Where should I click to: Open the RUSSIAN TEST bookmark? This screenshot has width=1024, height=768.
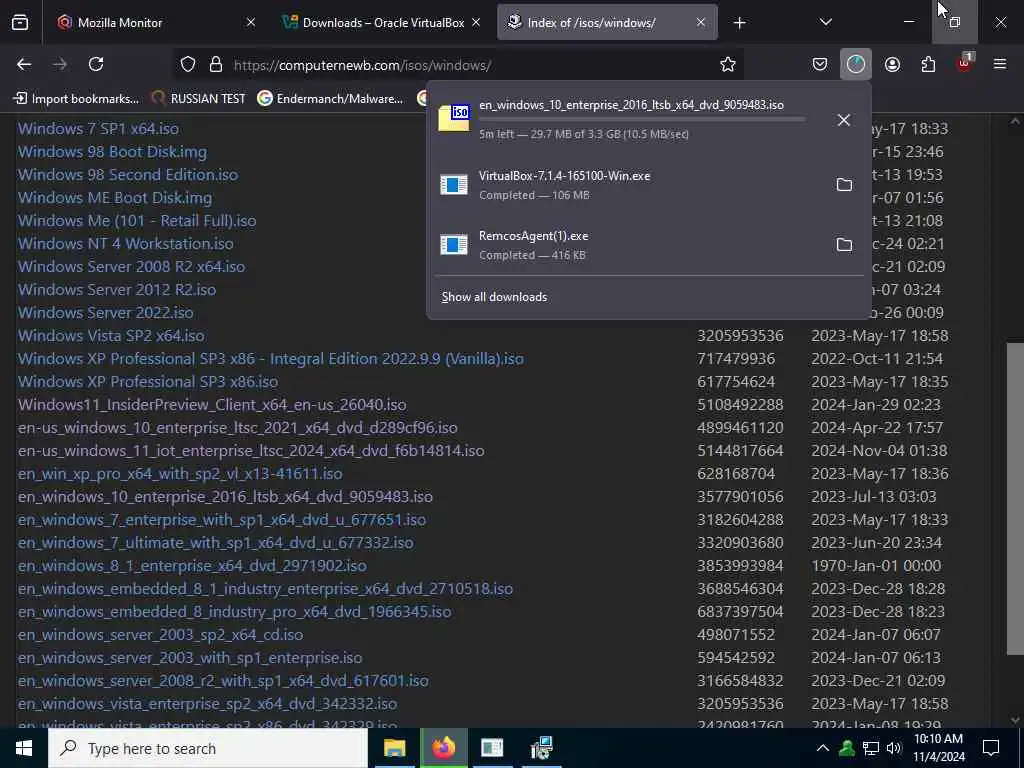pos(199,99)
